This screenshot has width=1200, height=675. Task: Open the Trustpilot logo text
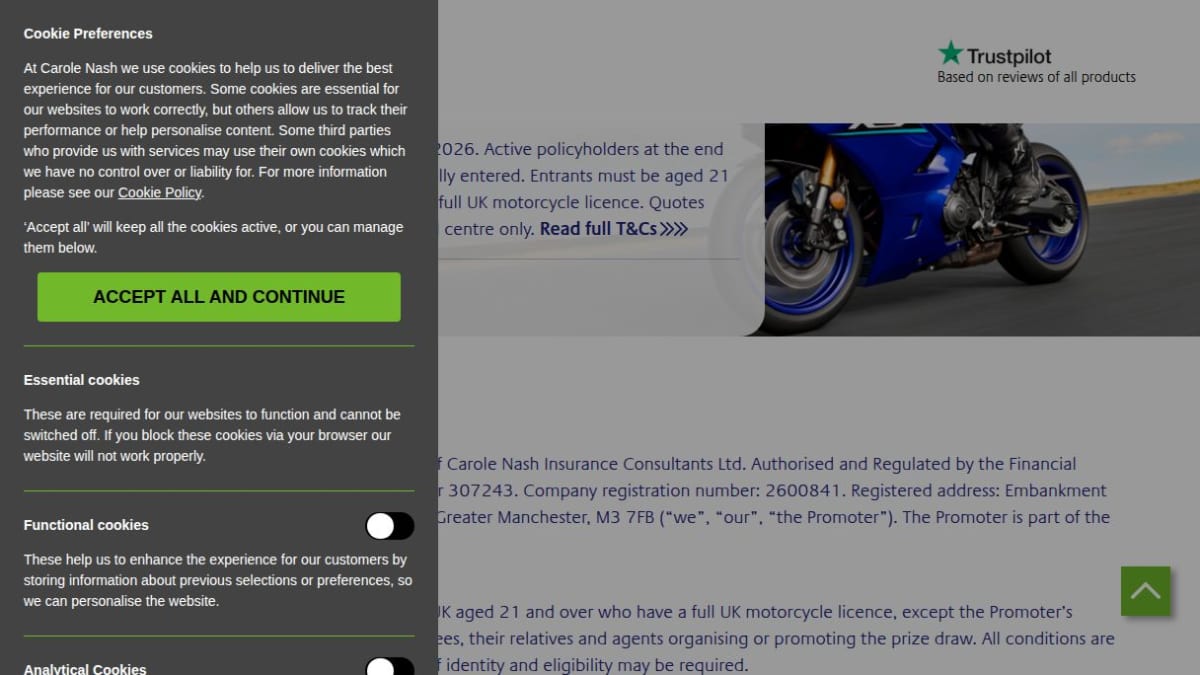[x=1009, y=57]
